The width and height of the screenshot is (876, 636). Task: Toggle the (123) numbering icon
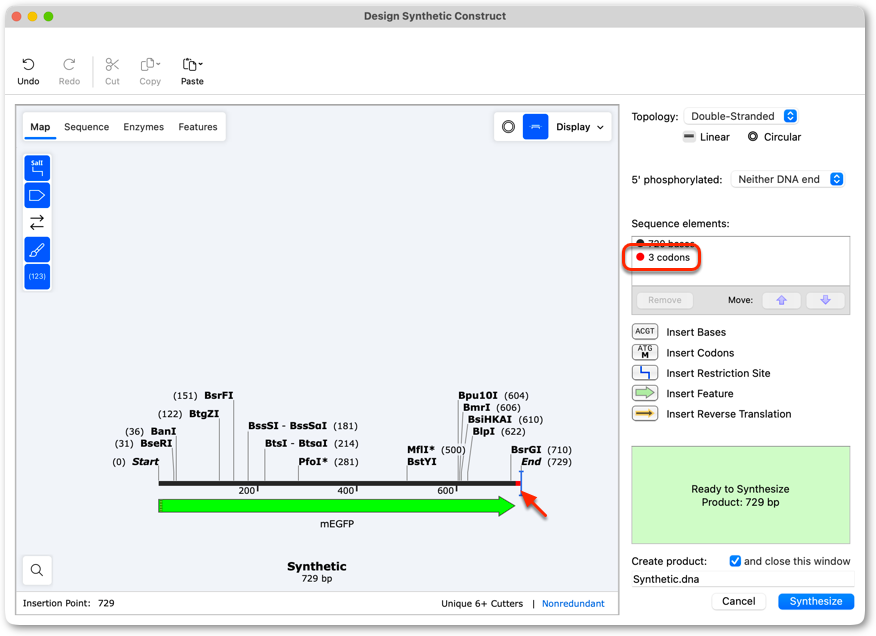point(37,277)
